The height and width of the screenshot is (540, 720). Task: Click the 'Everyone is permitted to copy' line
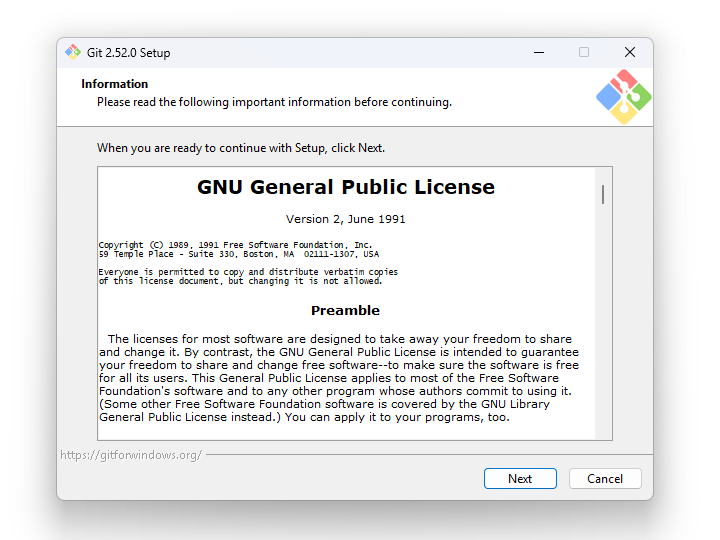[248, 272]
